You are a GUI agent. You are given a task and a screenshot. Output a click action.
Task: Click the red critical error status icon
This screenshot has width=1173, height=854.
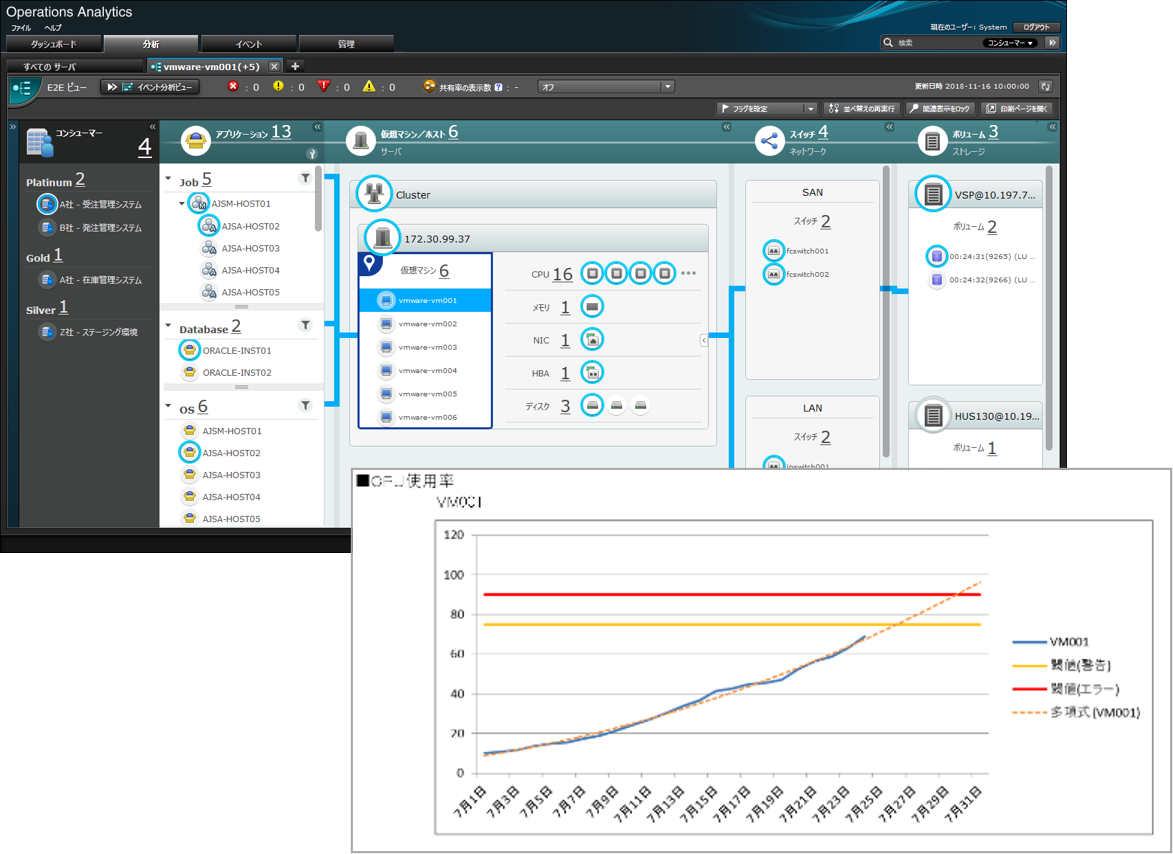tap(233, 87)
